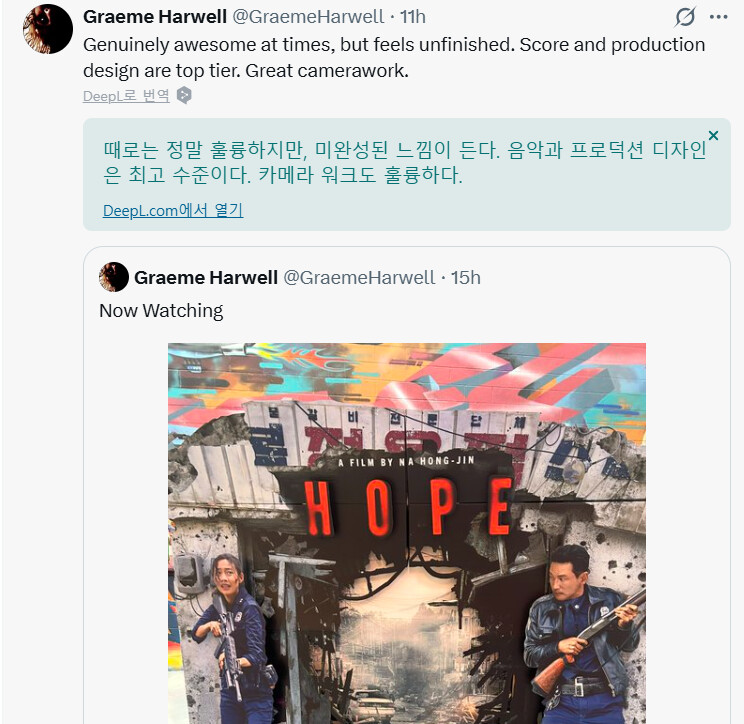Click the red HOPE title on the poster
The height and width of the screenshot is (724, 744).
pos(408,507)
